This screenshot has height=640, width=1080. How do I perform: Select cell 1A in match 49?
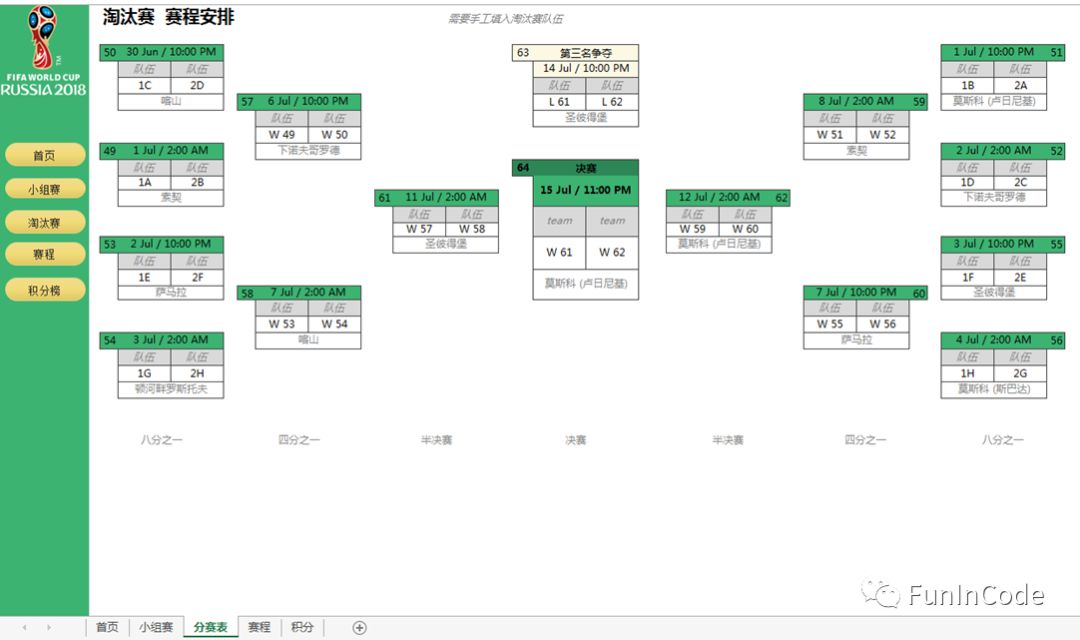point(145,183)
